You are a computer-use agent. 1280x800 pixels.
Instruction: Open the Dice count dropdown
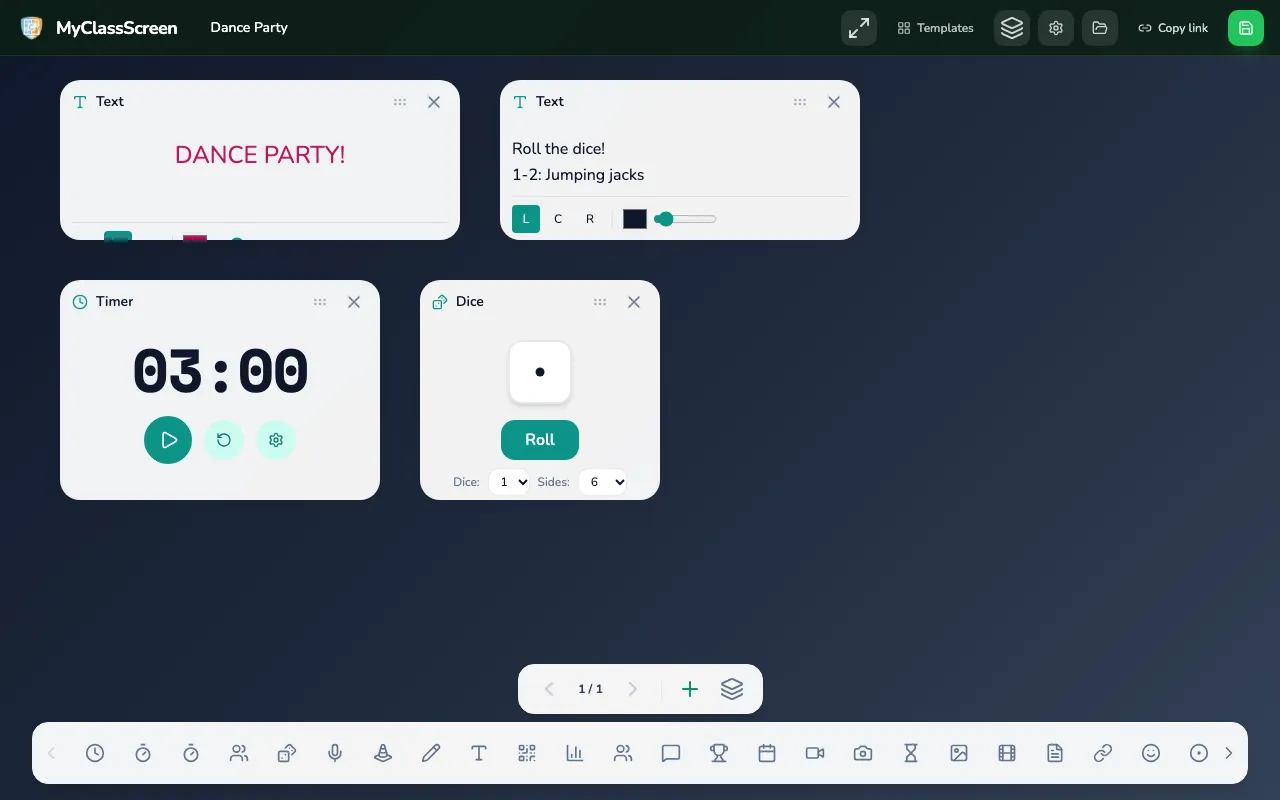[x=509, y=482]
